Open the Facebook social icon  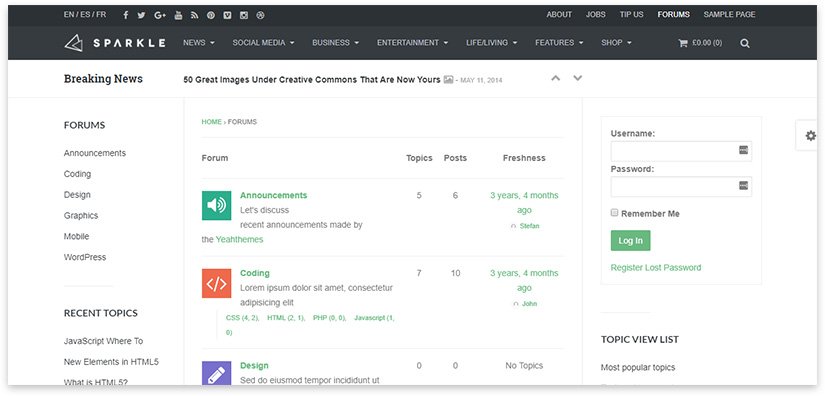coord(126,15)
